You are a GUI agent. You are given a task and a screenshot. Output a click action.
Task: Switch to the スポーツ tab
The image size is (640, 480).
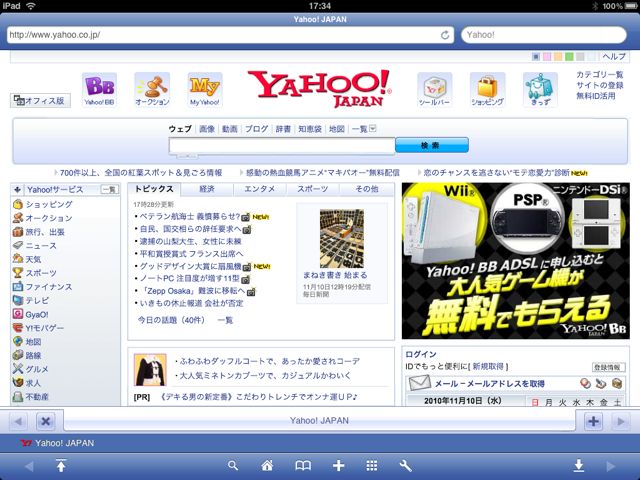tap(313, 189)
